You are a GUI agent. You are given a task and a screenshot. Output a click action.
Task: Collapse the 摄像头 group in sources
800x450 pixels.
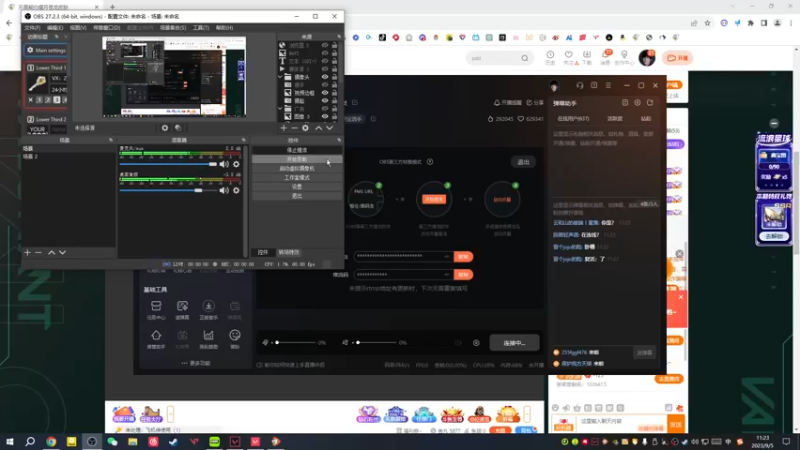point(280,77)
